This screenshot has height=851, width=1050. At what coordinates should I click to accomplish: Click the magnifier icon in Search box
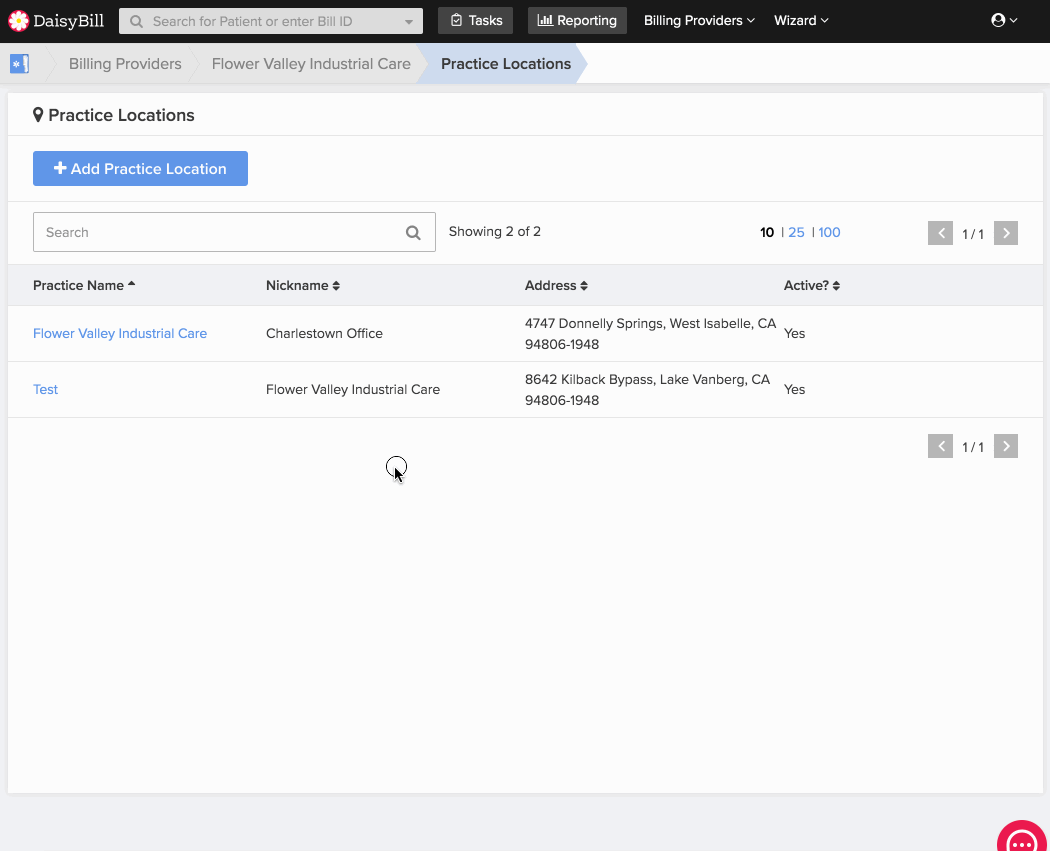pyautogui.click(x=413, y=232)
